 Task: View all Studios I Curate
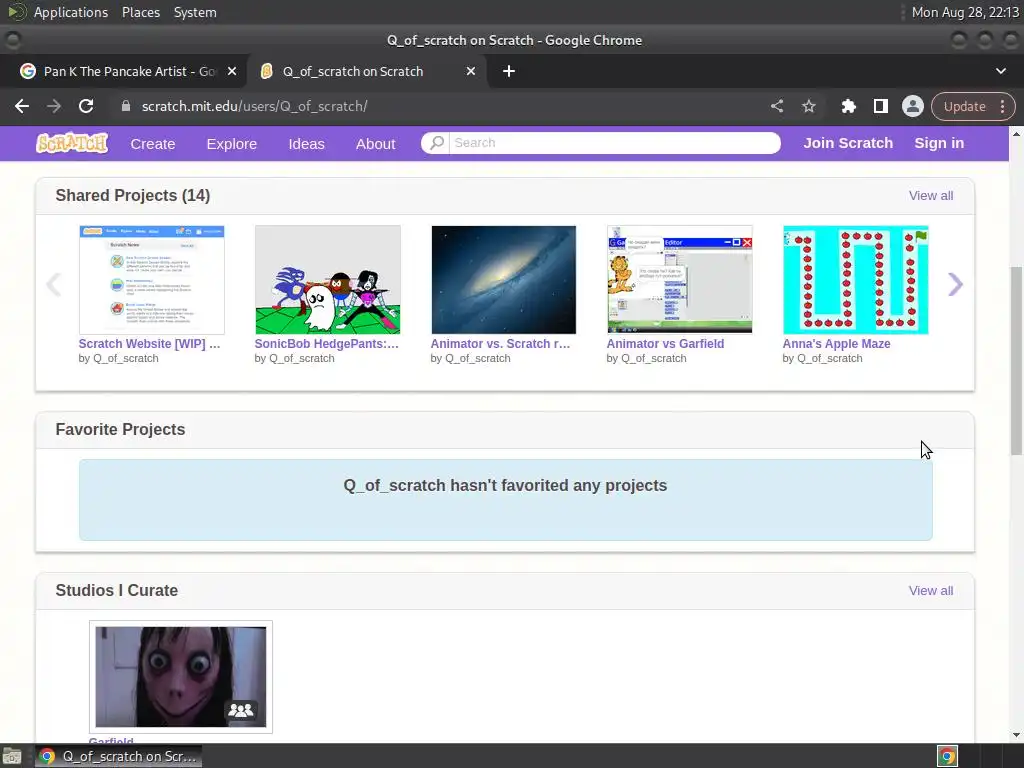click(931, 590)
